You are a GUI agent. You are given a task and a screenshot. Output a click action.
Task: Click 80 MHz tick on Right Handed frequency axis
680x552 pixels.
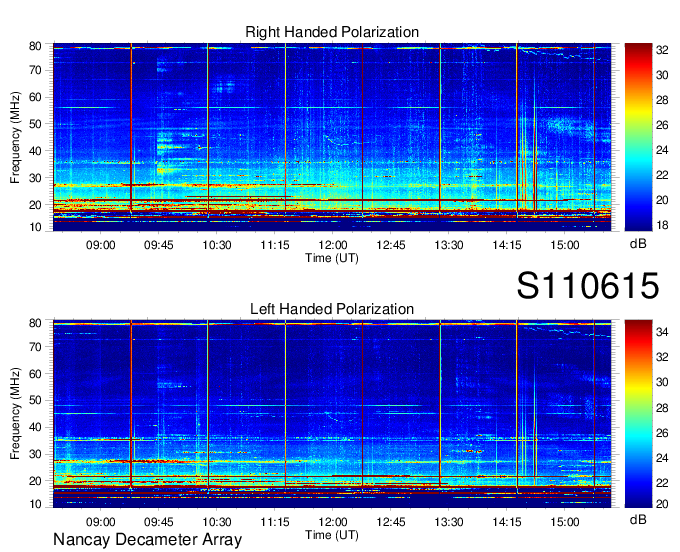tap(35, 46)
